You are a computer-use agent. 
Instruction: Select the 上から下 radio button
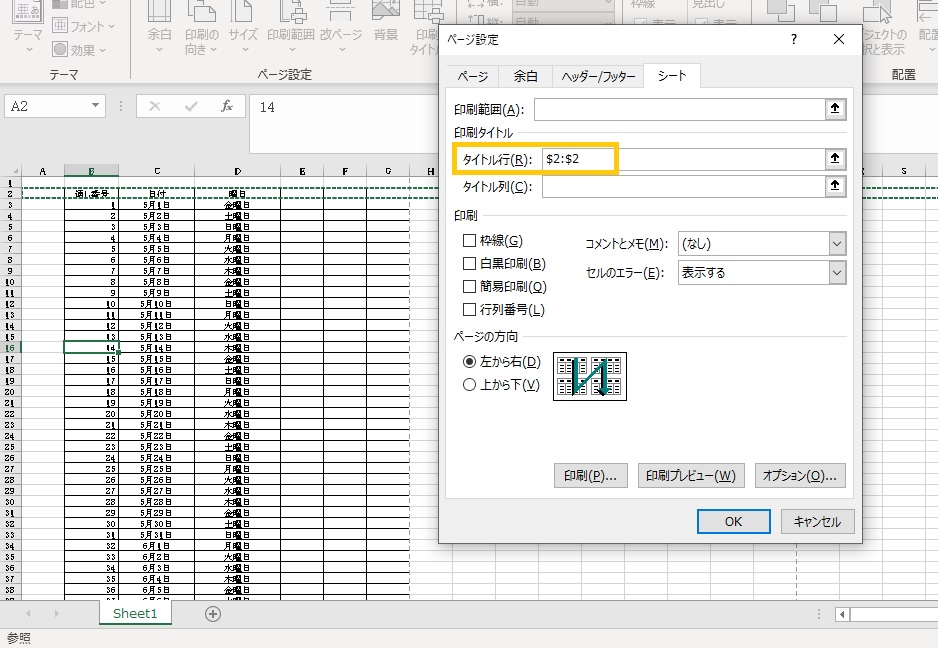(470, 385)
